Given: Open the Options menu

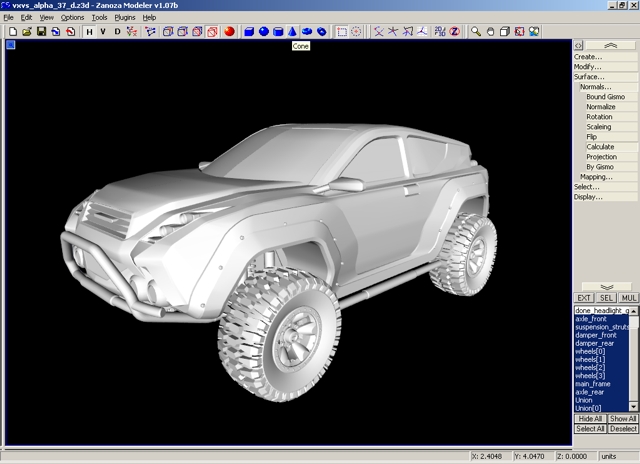Looking at the screenshot, I should [x=72, y=18].
